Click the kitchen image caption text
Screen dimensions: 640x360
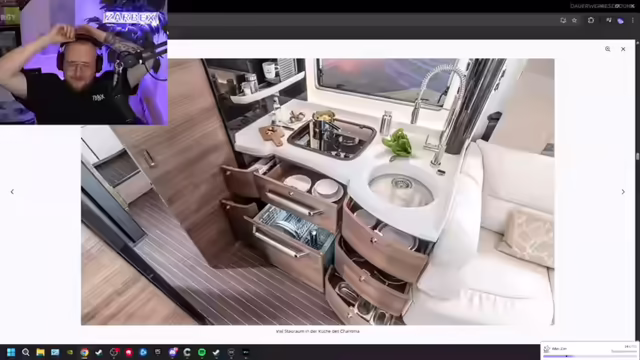coord(318,331)
